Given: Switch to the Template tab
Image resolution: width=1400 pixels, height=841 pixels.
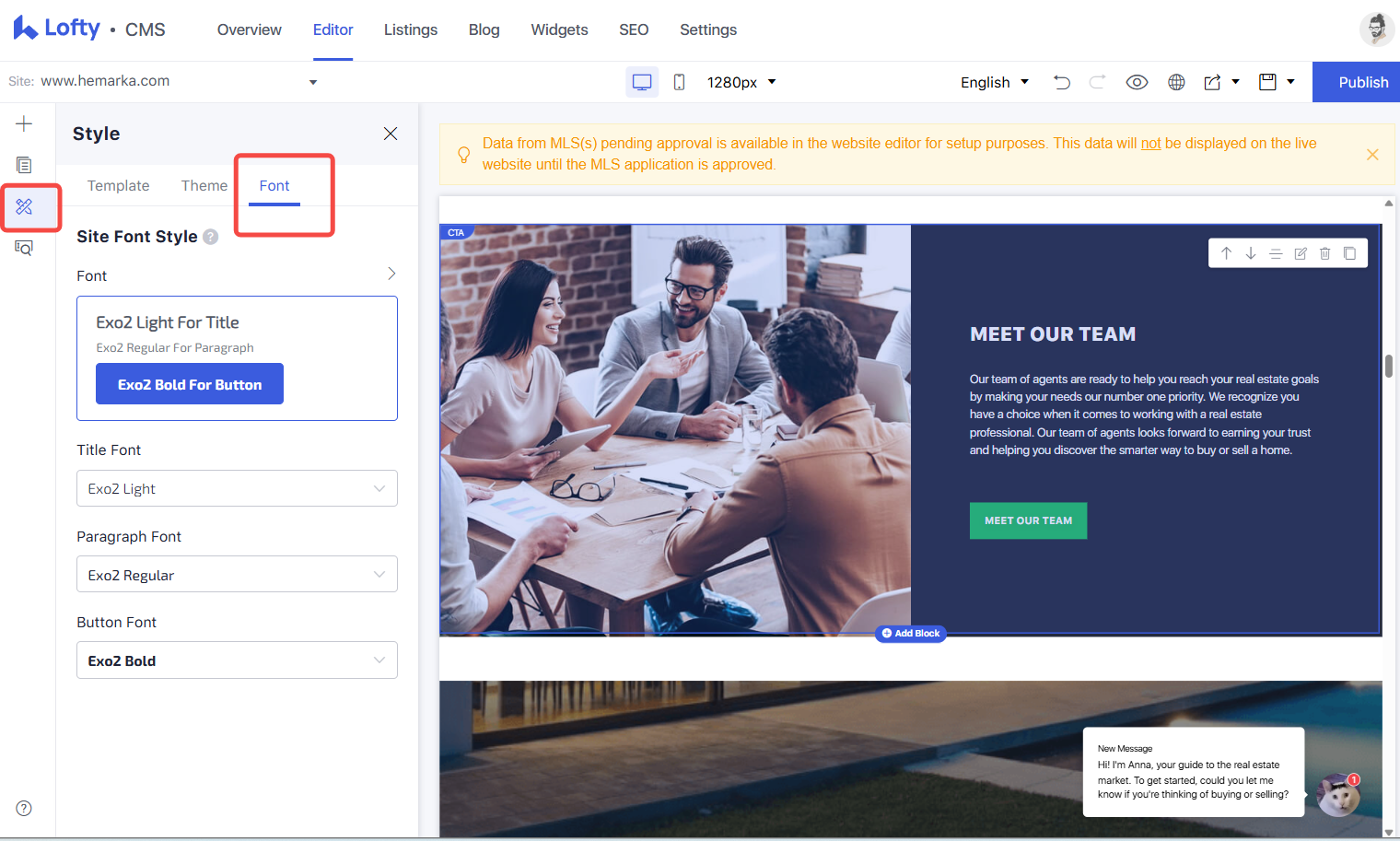Looking at the screenshot, I should tap(118, 185).
